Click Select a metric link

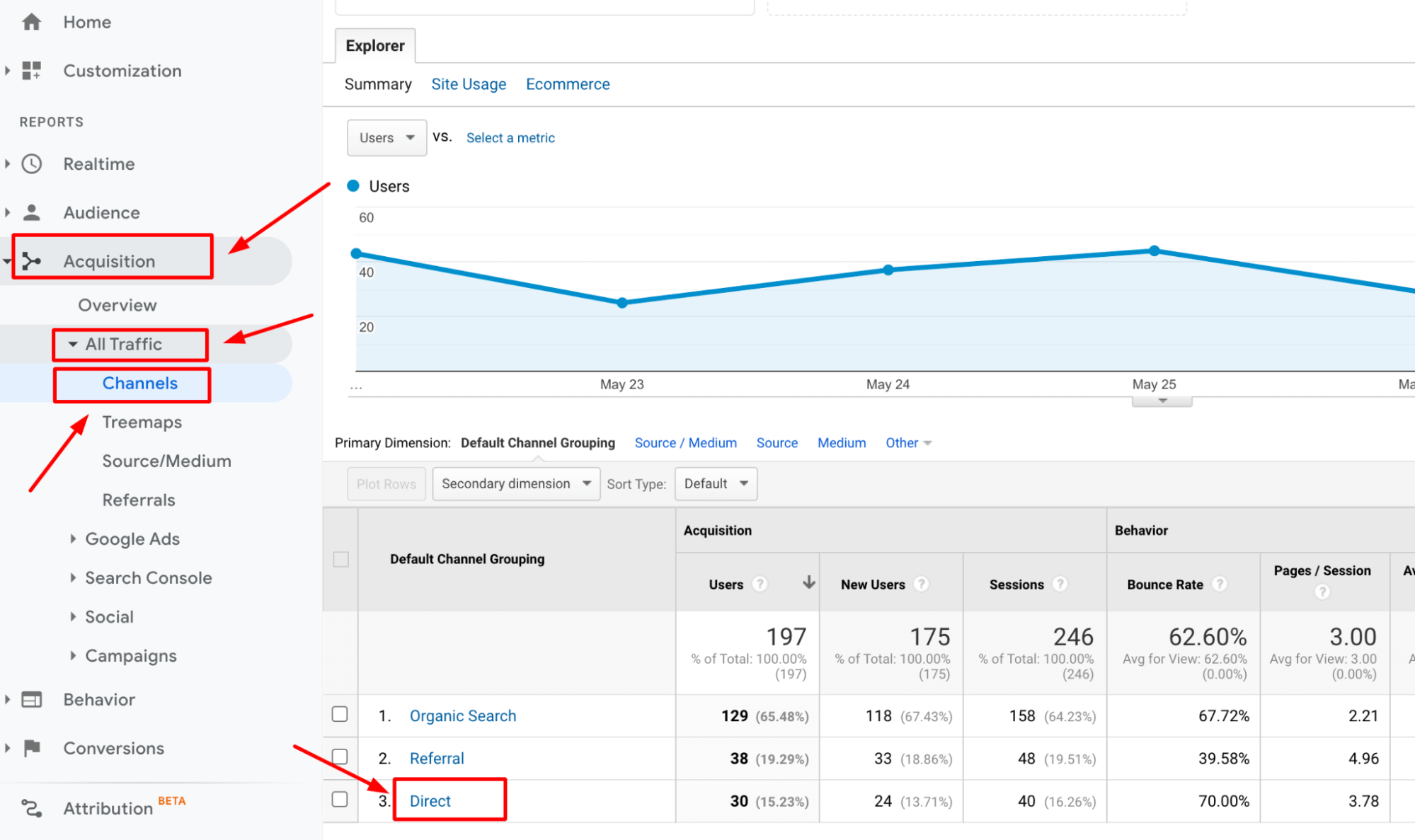(x=510, y=138)
